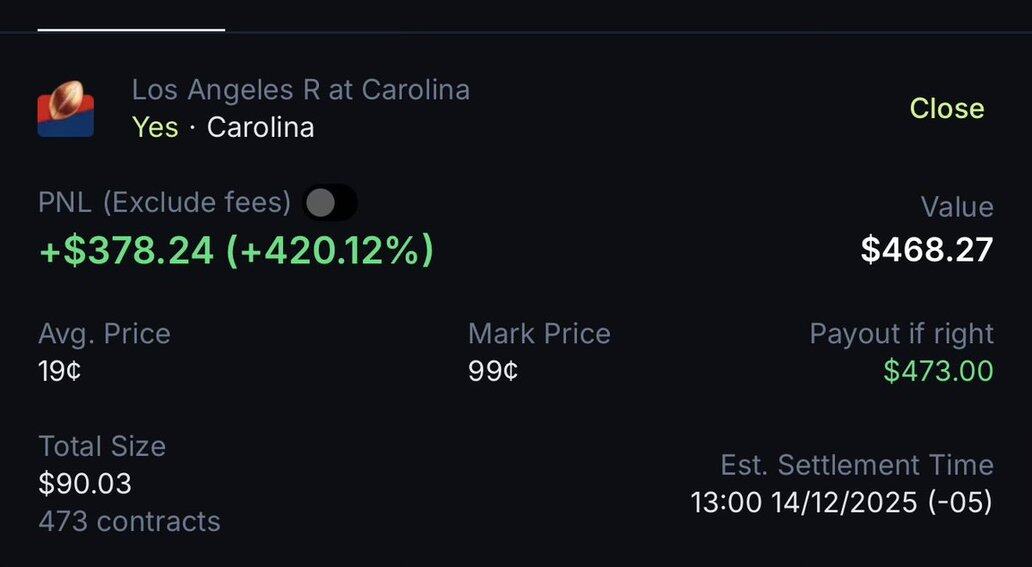Open the Los Angeles R at Carolina market

click(x=300, y=90)
